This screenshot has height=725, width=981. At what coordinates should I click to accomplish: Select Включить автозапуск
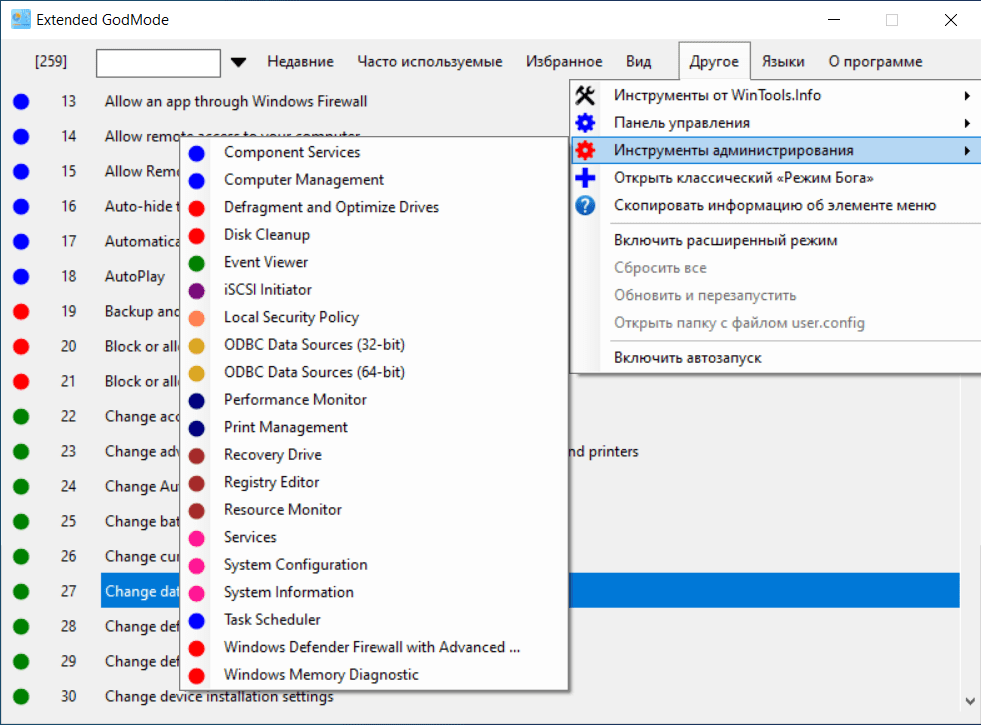tap(688, 358)
